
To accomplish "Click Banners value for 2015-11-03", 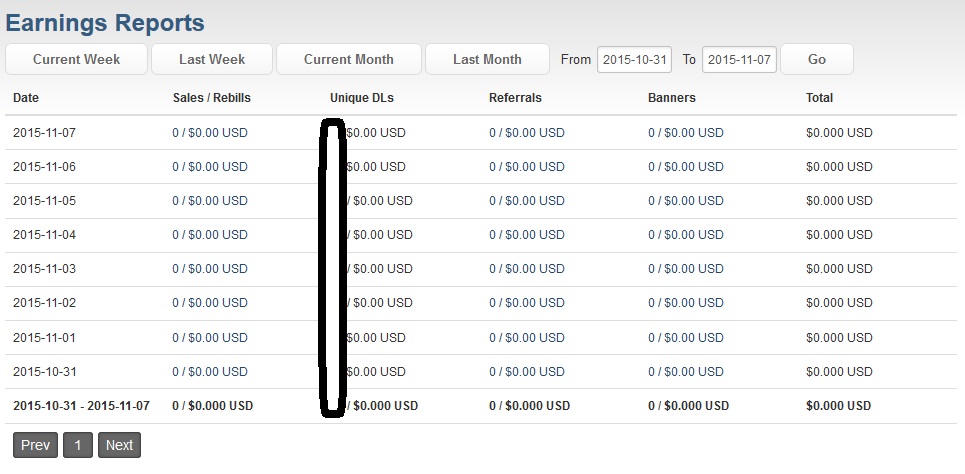I will coord(685,269).
